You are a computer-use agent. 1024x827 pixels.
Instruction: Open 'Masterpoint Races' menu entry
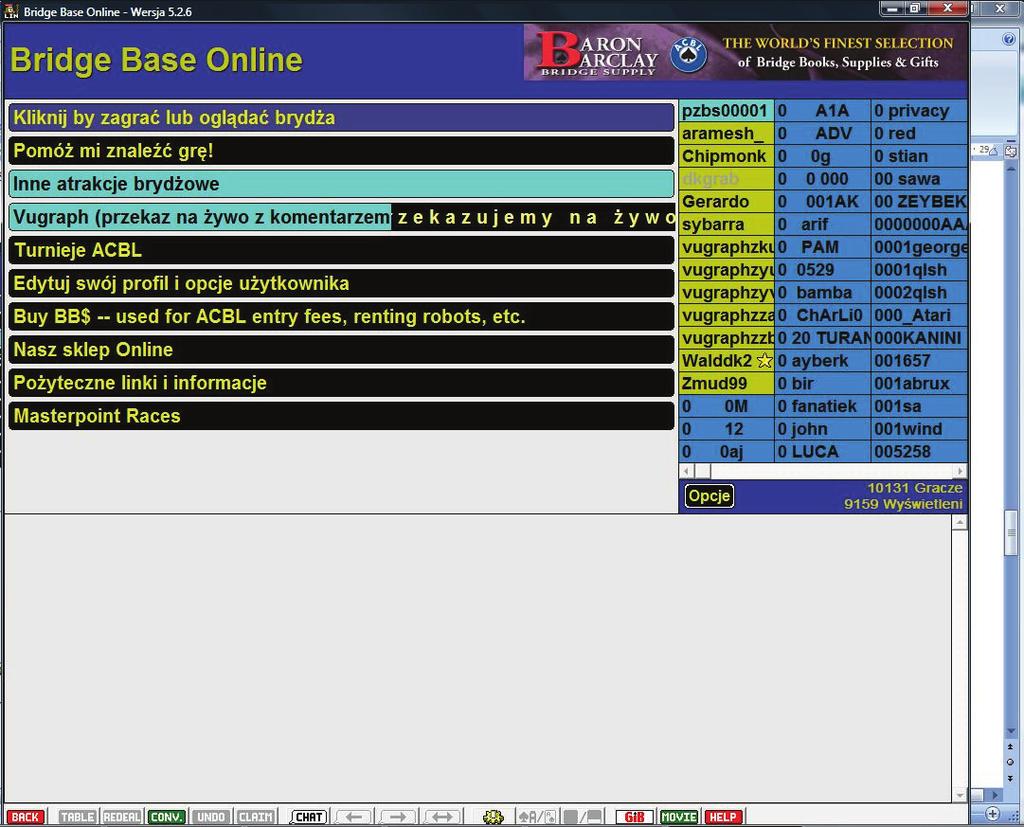pyautogui.click(x=342, y=416)
